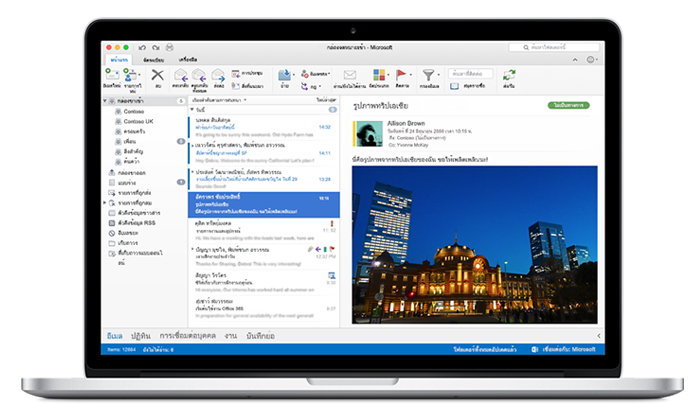Open the Filter funnel dropdown arrow
Screen dimensions: 700x420
point(438,75)
